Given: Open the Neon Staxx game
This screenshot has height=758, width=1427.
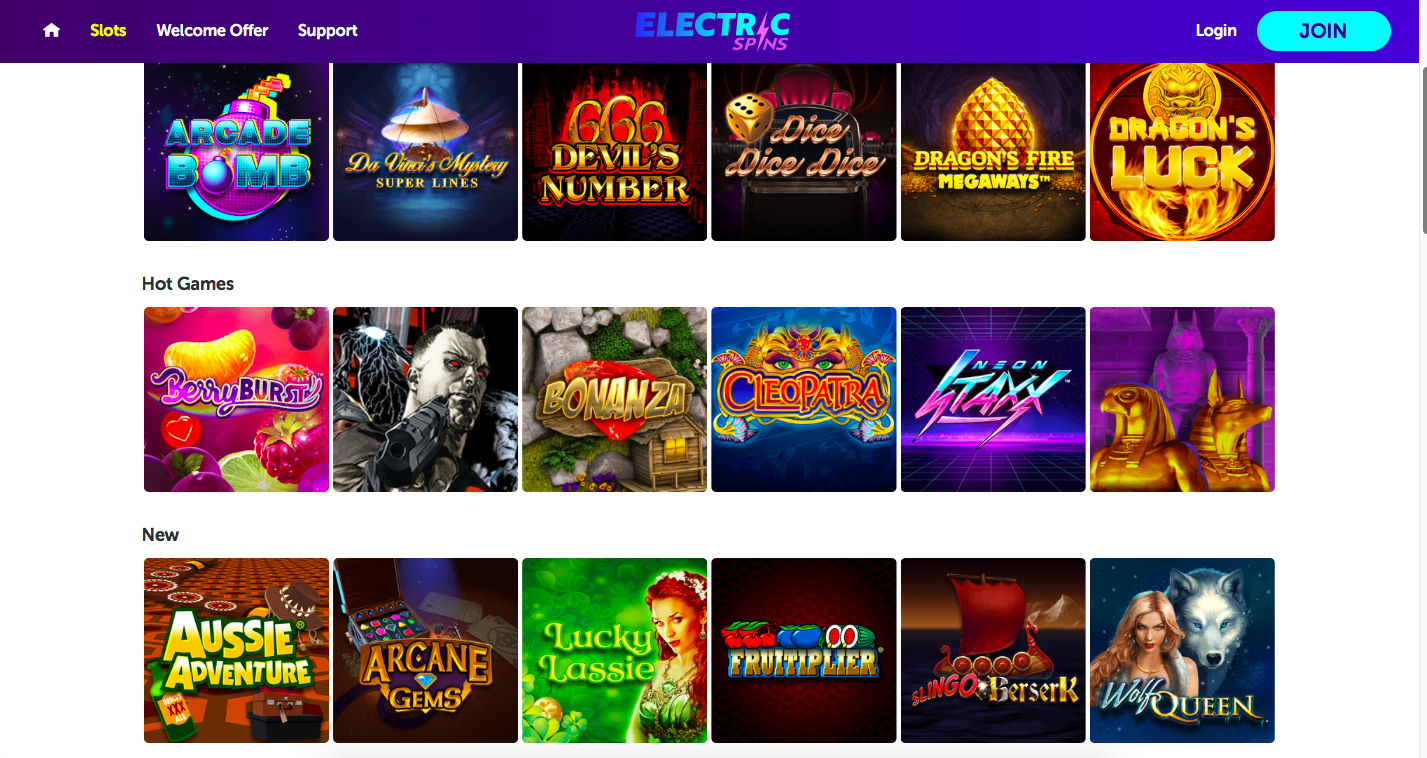Looking at the screenshot, I should pos(993,399).
